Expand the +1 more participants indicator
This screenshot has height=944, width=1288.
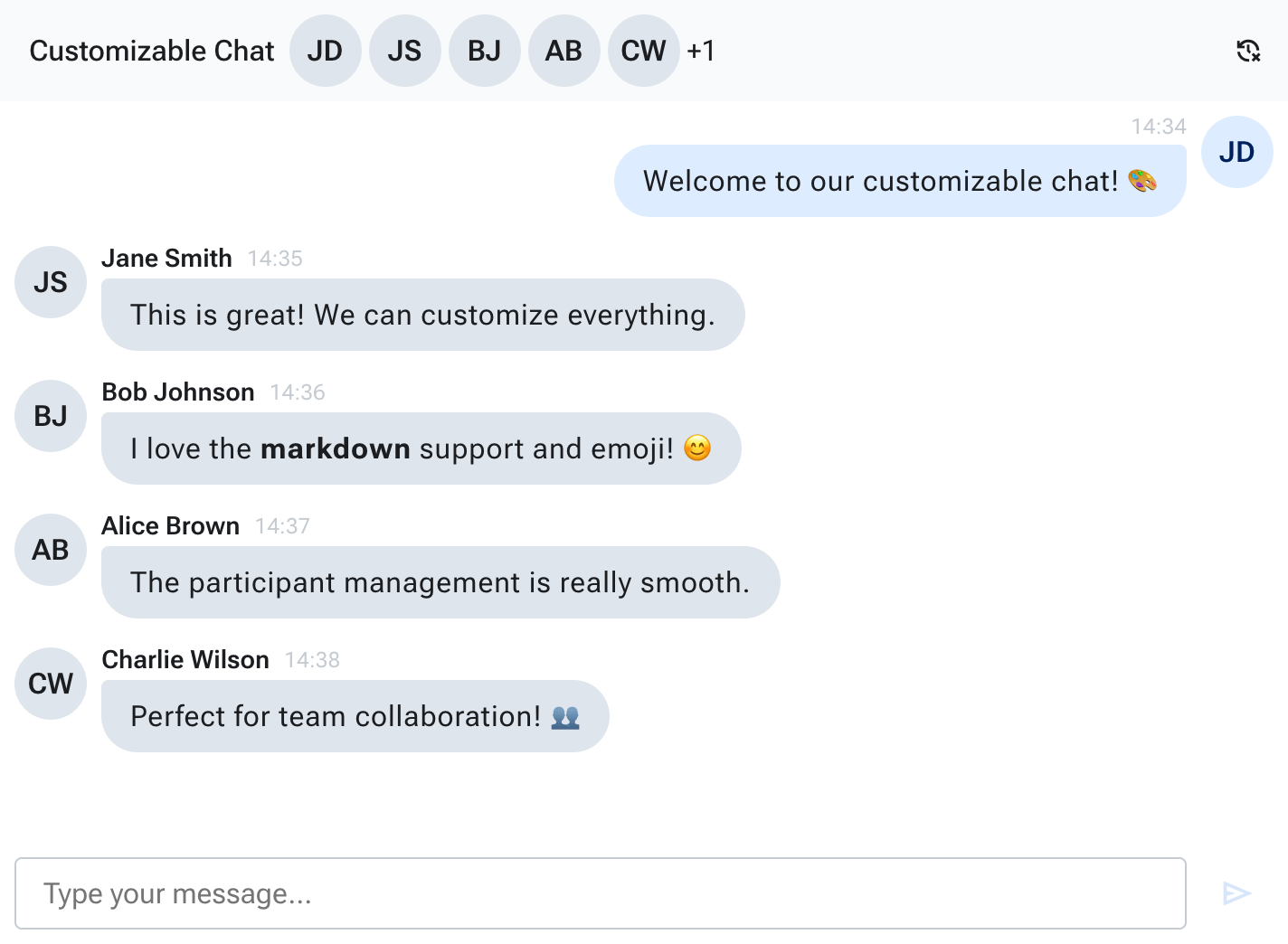tap(701, 51)
